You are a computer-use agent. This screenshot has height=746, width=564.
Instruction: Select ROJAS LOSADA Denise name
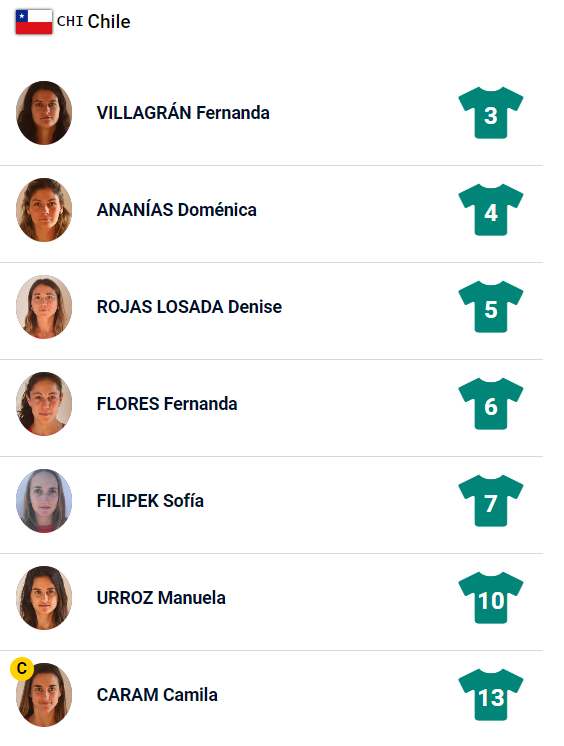(x=189, y=307)
